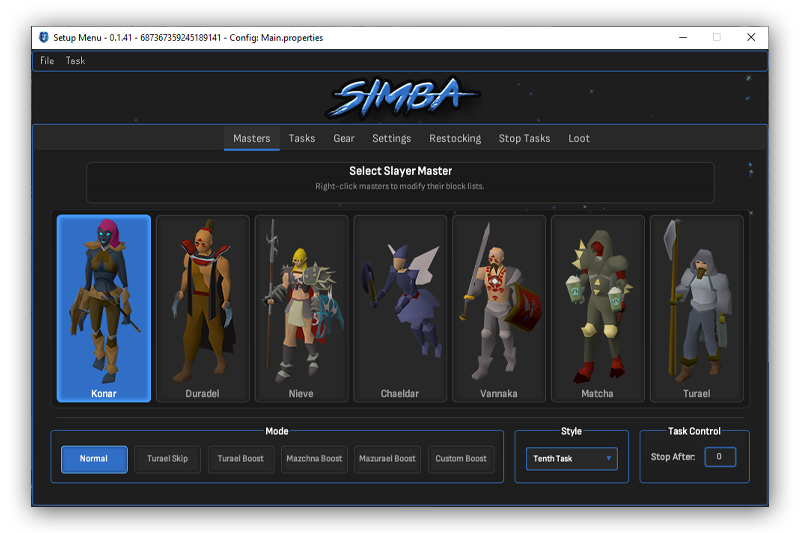Click the Stop After input field

(x=720, y=457)
